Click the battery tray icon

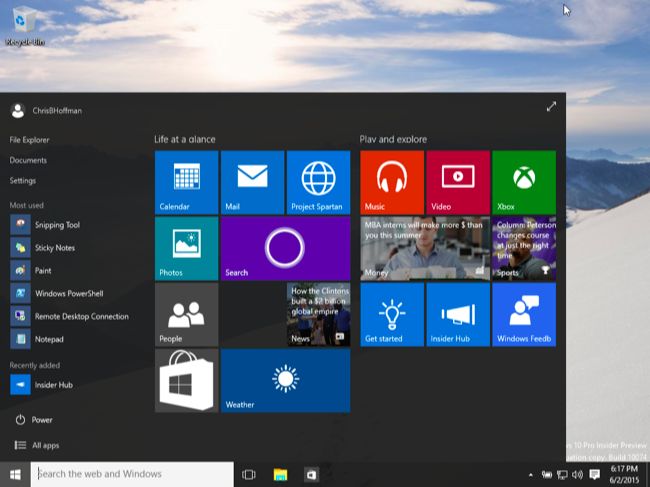point(547,475)
